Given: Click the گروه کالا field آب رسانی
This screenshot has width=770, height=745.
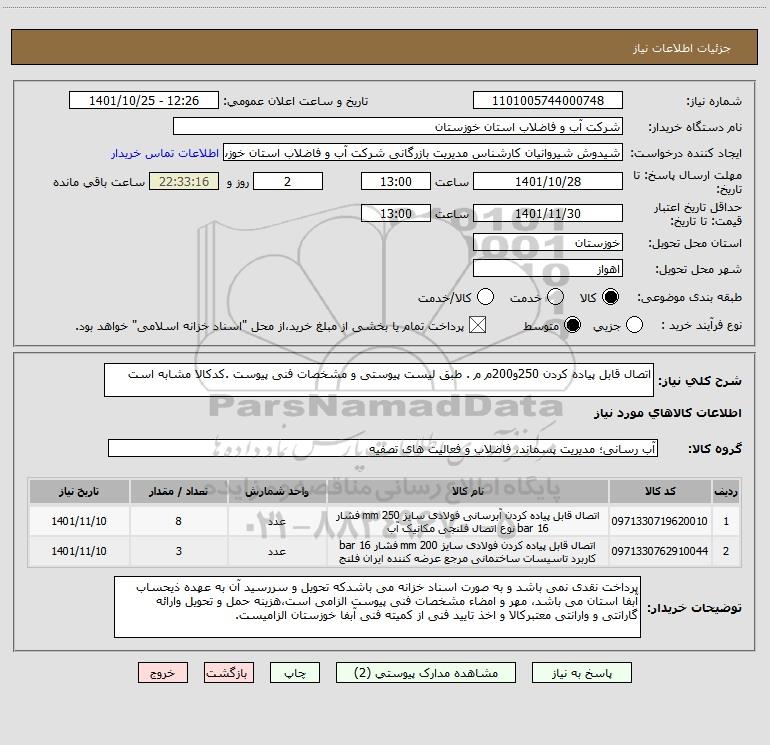Looking at the screenshot, I should coord(383,448).
